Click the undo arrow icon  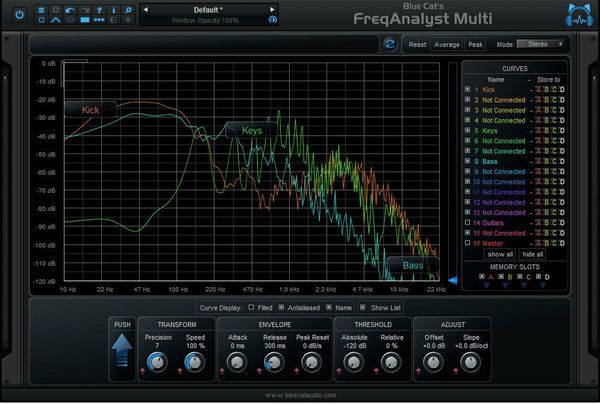pyautogui.click(x=70, y=10)
